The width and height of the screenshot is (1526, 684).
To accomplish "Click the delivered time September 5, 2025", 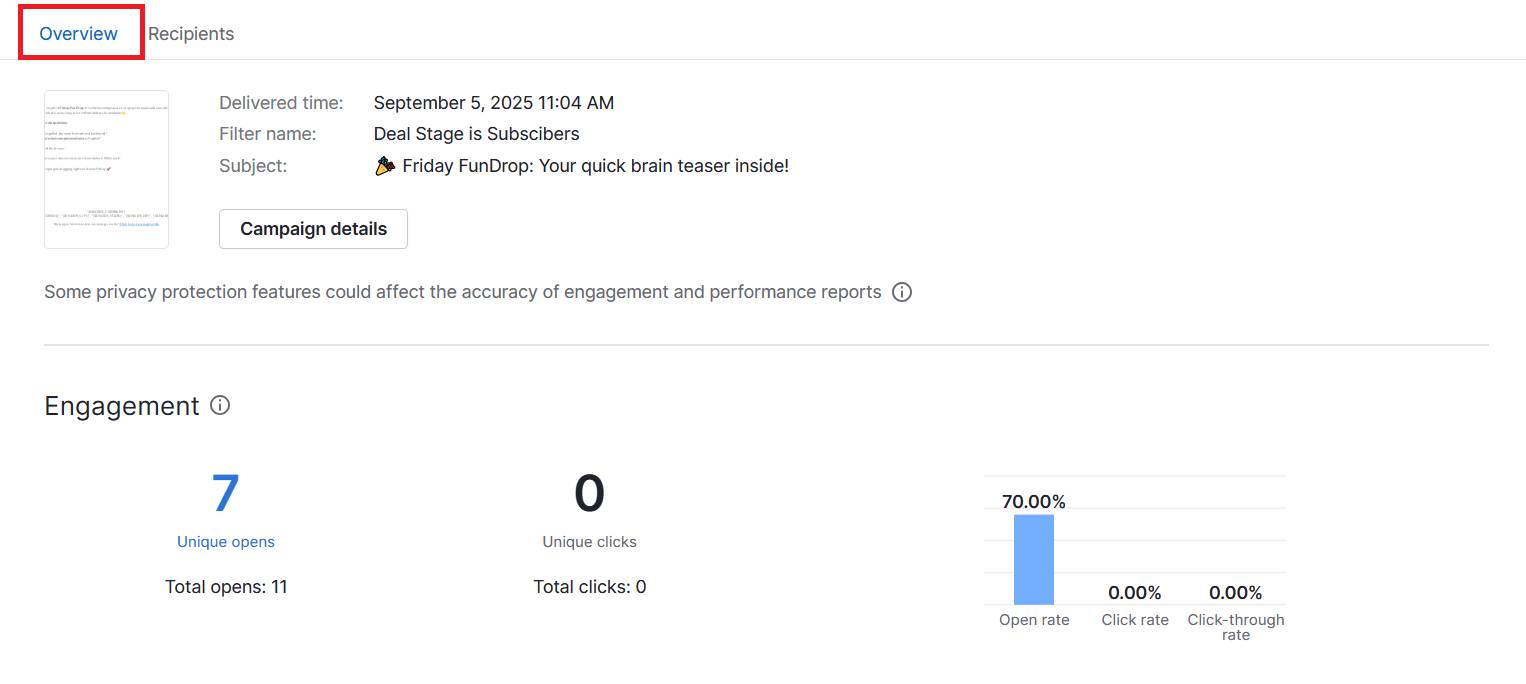I will (x=493, y=102).
